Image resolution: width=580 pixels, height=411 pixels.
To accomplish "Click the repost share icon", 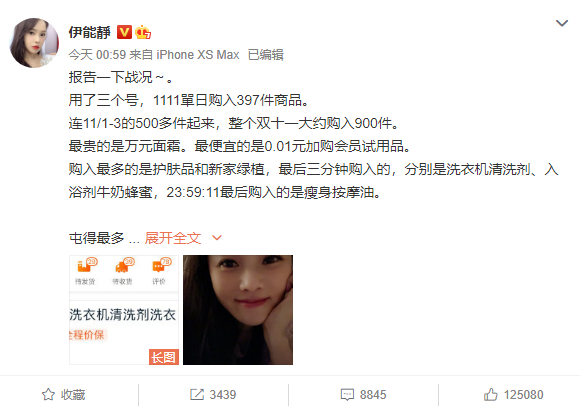I will pyautogui.click(x=197, y=394).
